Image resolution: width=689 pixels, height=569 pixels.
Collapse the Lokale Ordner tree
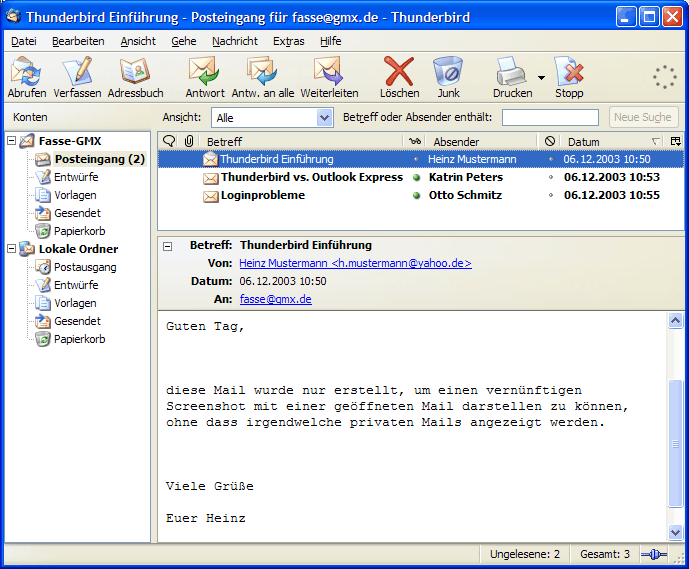pos(12,249)
